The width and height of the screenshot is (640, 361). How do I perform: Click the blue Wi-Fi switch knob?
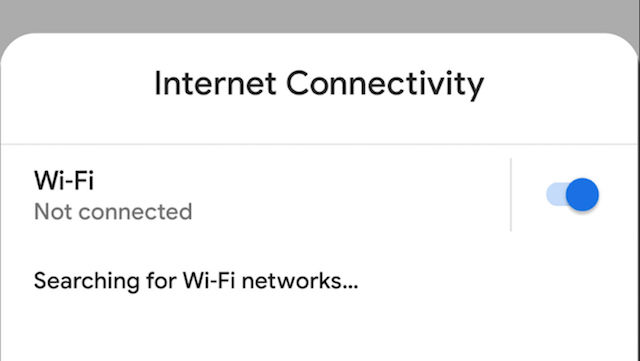[582, 195]
